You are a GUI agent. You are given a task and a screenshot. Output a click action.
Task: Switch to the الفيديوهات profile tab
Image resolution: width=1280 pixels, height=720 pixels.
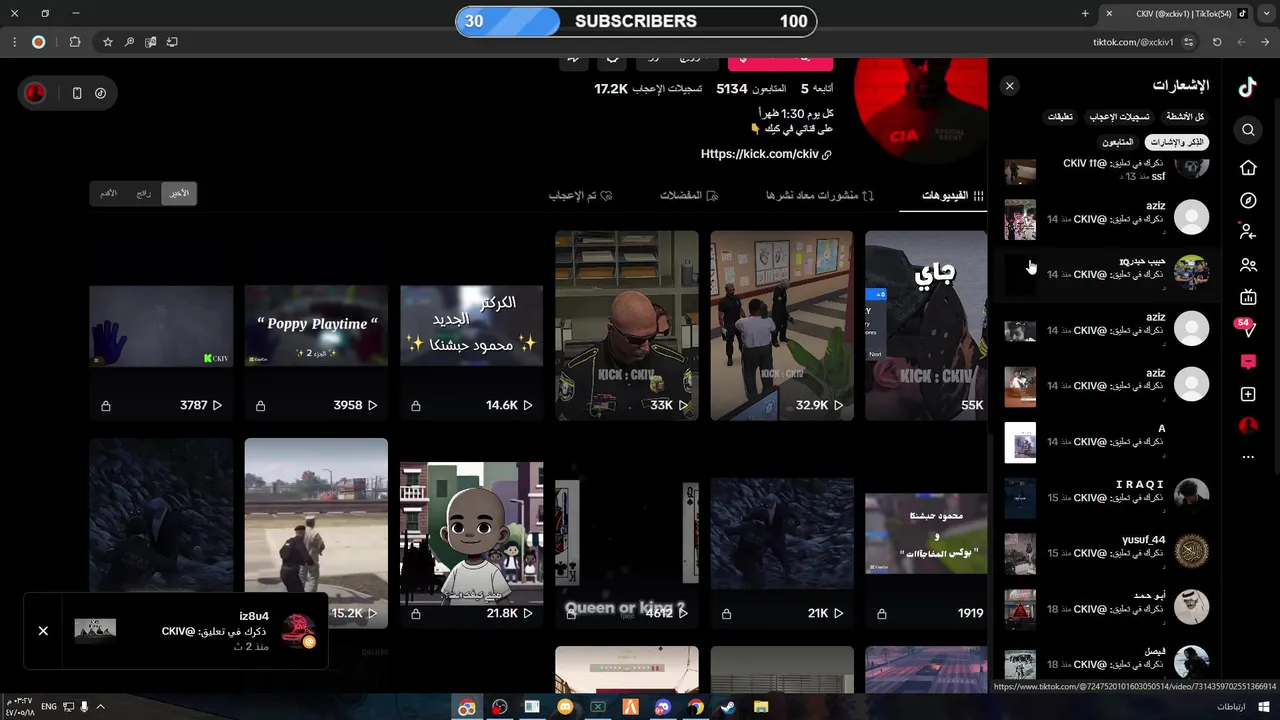coord(953,196)
